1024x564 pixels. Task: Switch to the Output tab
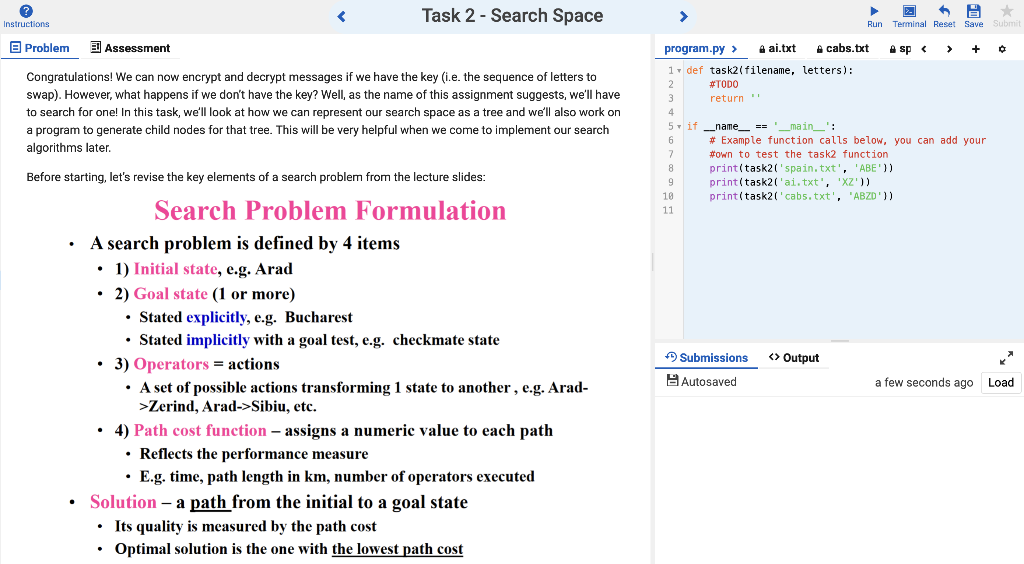click(x=794, y=358)
